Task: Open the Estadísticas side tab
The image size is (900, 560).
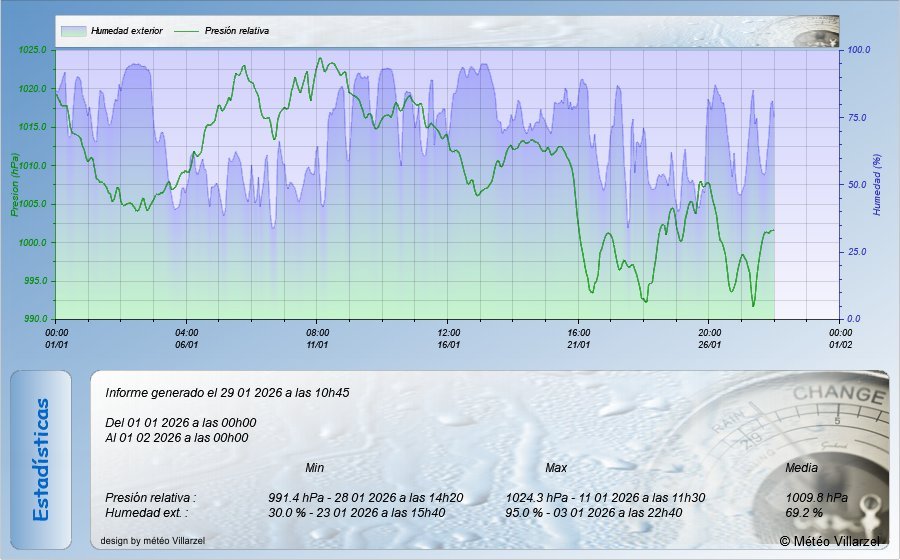Action: tap(41, 460)
